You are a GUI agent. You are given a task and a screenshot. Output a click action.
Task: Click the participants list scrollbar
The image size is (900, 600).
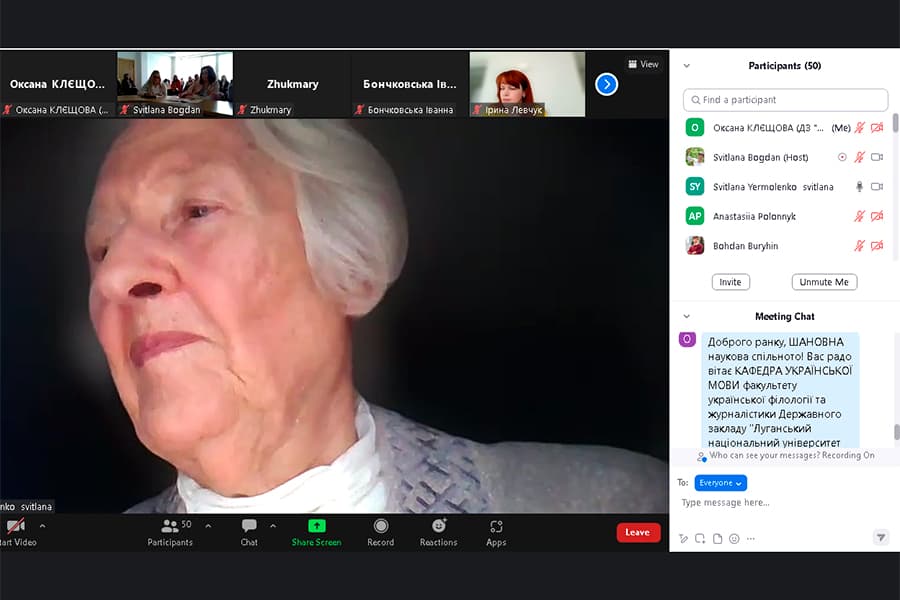tap(895, 123)
